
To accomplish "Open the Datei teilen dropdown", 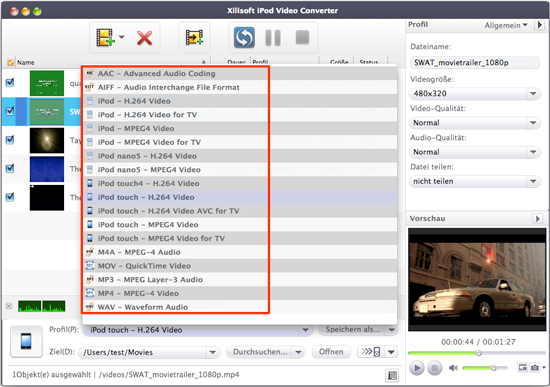I will [x=475, y=181].
